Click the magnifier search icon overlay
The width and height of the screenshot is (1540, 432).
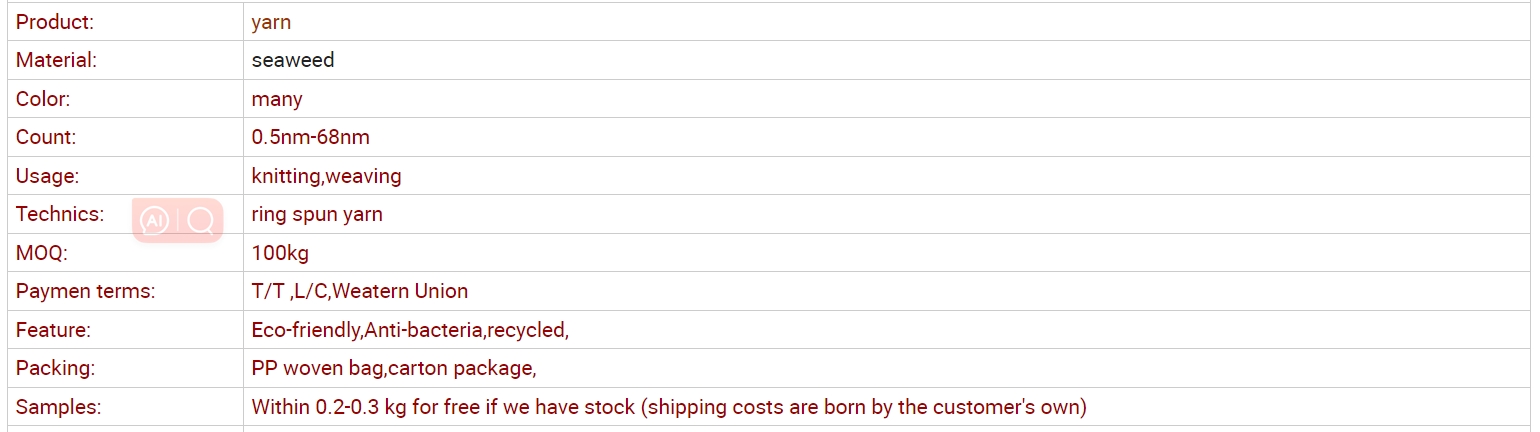point(201,220)
